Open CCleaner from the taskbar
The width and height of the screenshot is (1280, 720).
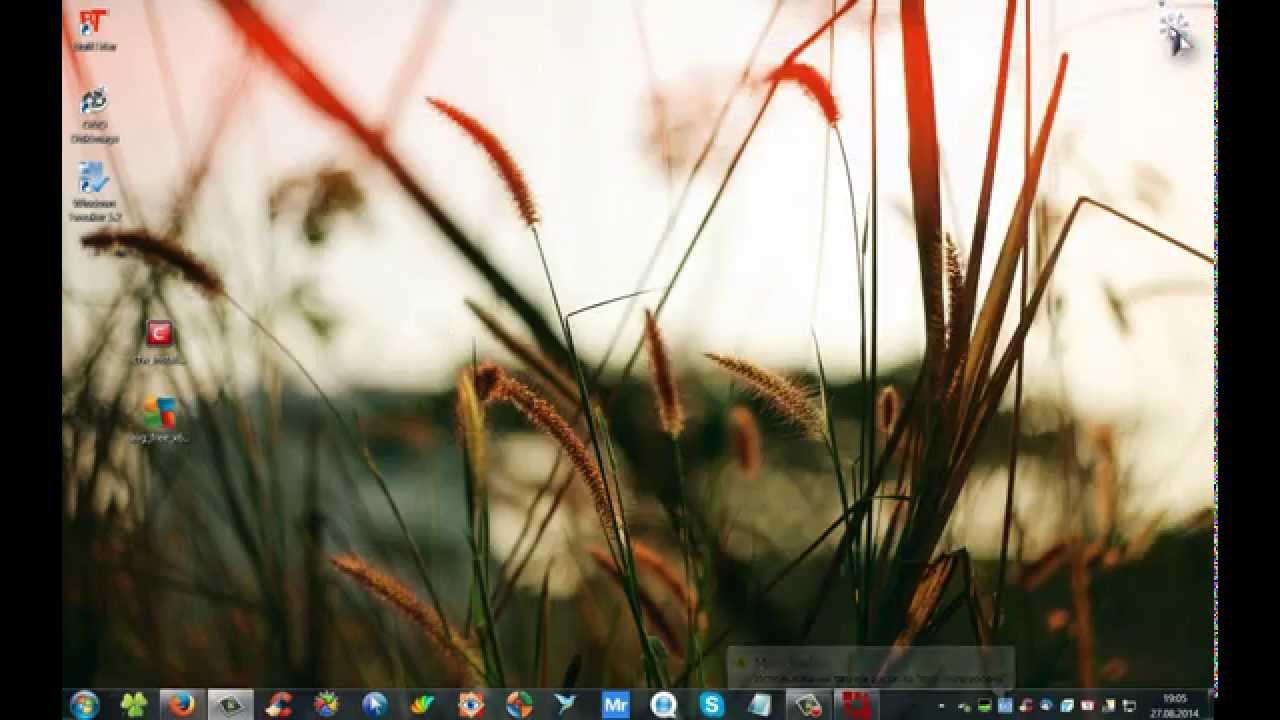pos(278,705)
